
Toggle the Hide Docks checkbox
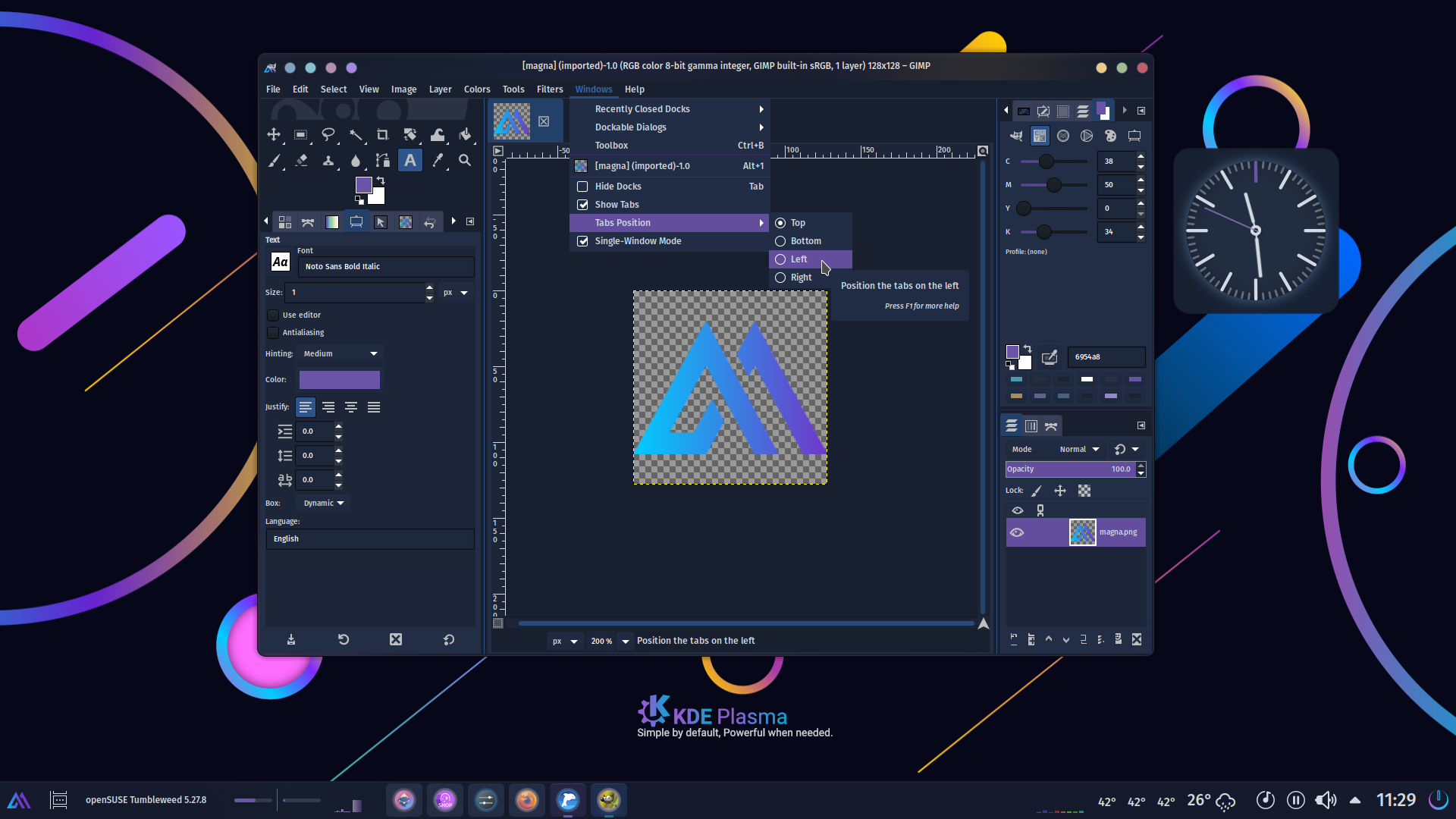pos(582,187)
